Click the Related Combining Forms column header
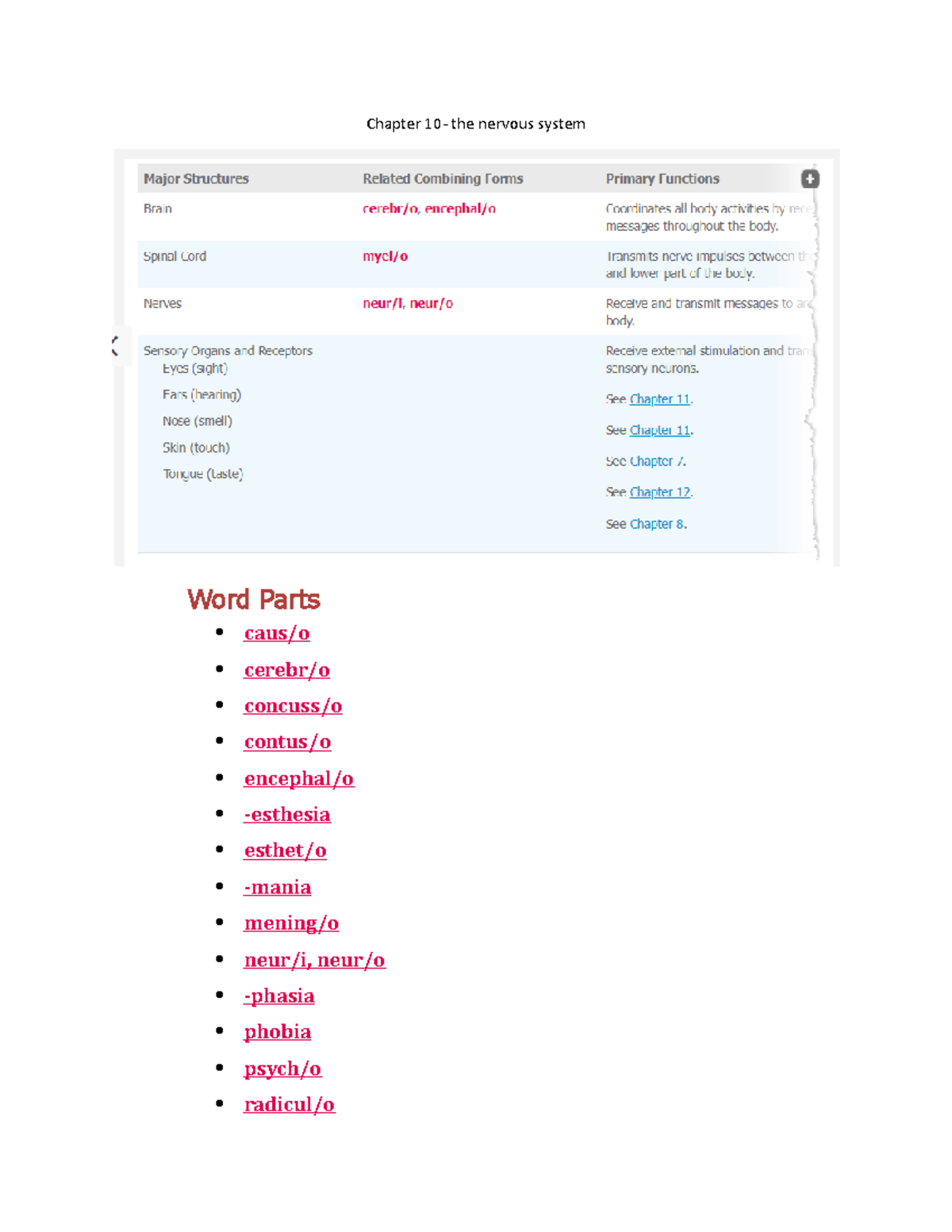 pos(443,179)
